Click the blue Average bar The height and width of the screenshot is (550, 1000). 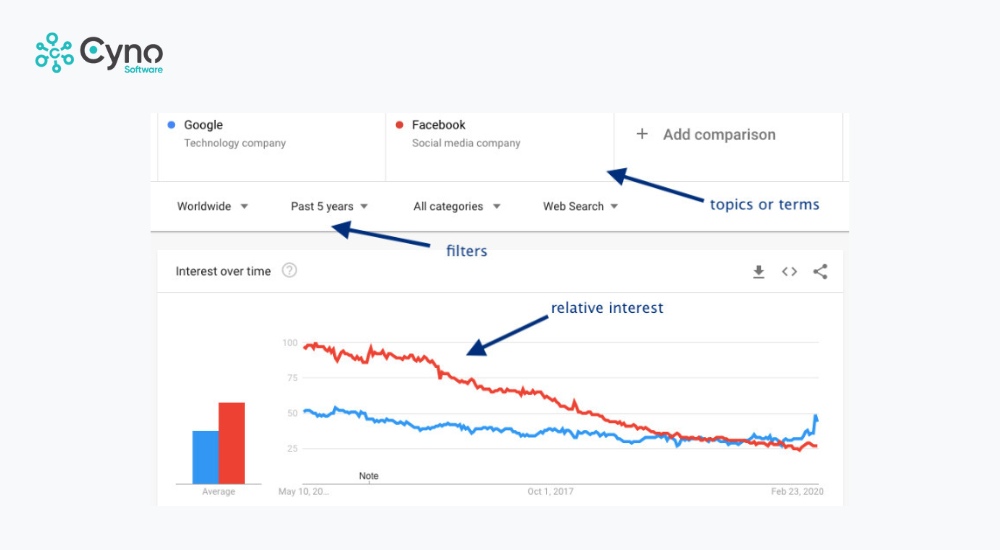[x=206, y=457]
